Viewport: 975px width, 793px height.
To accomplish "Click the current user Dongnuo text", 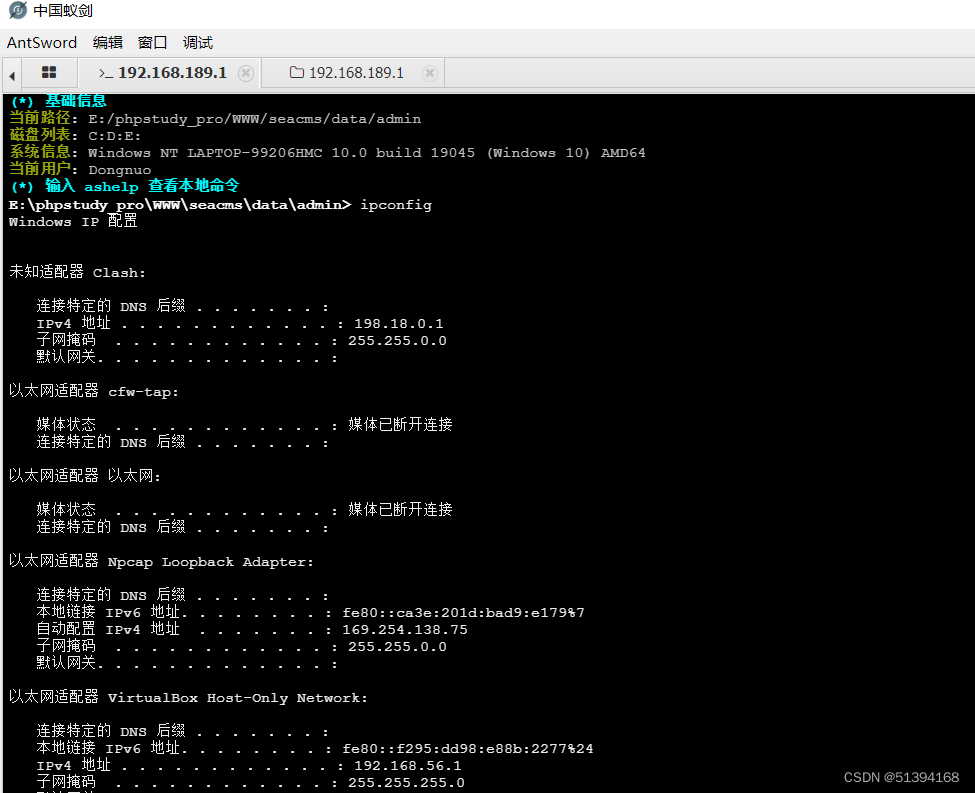I will 119,170.
